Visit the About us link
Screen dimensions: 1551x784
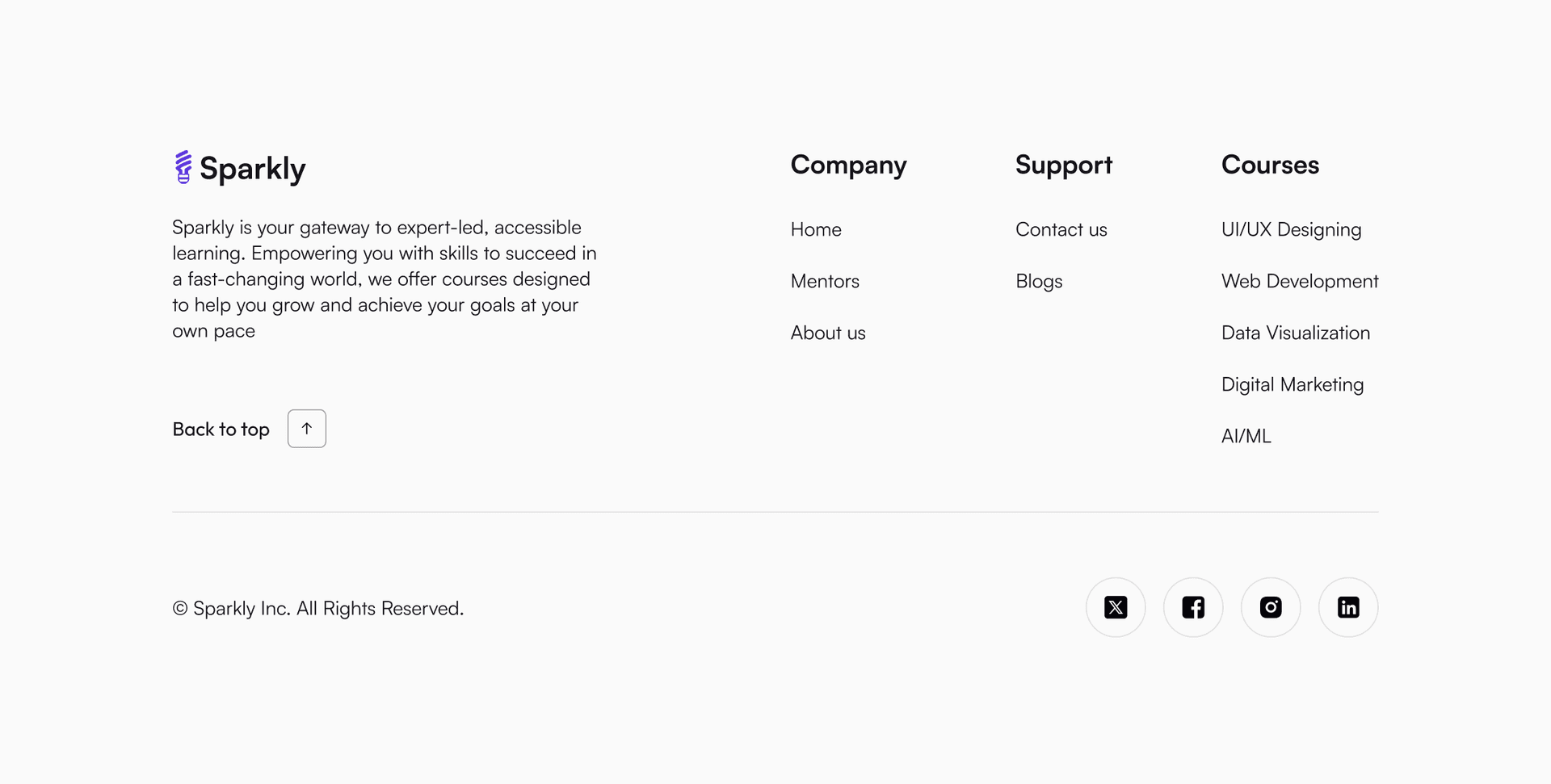pyautogui.click(x=828, y=333)
